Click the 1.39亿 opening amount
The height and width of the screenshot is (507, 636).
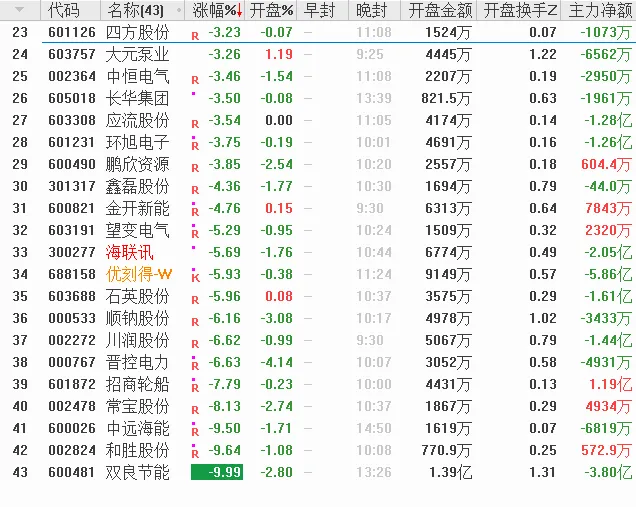point(450,472)
